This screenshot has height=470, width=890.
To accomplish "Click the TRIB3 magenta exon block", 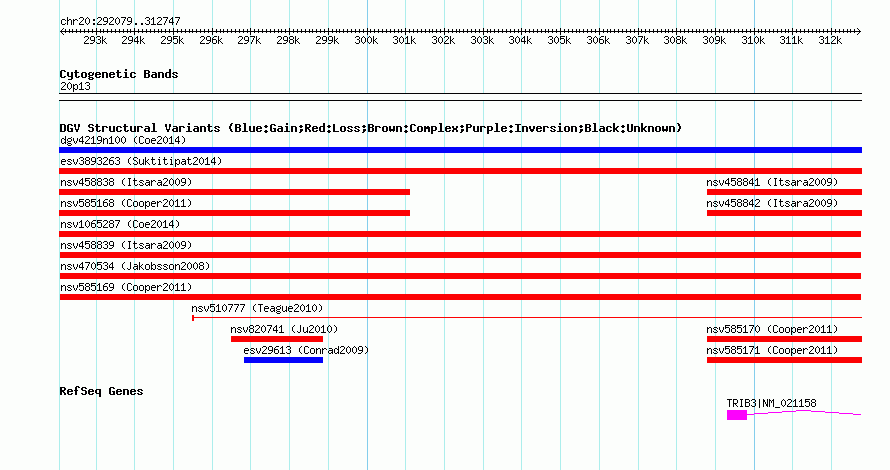I will (x=737, y=415).
